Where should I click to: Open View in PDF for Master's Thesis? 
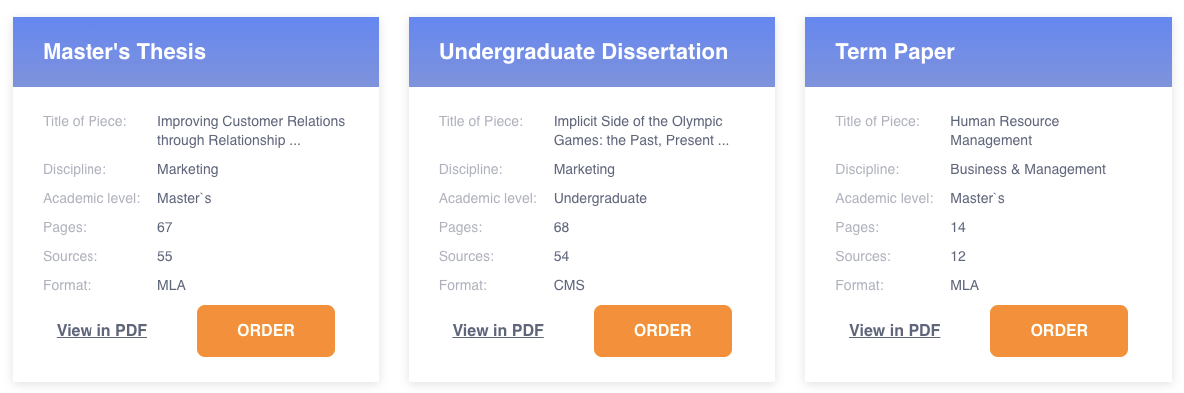[x=102, y=330]
